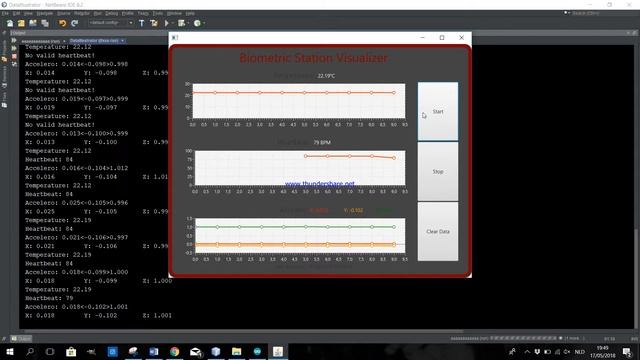
Task: Click the Stop button in Visualizer
Action: pos(438,171)
